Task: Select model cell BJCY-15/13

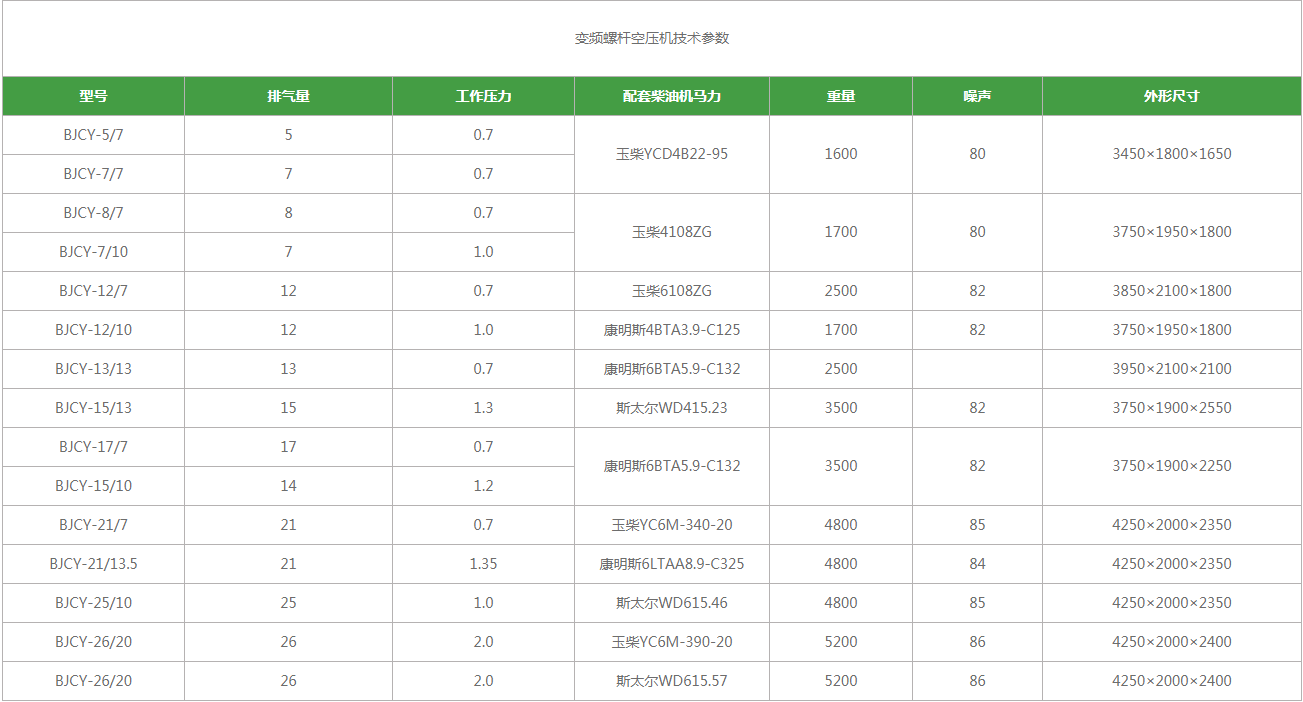Action: pyautogui.click(x=93, y=408)
